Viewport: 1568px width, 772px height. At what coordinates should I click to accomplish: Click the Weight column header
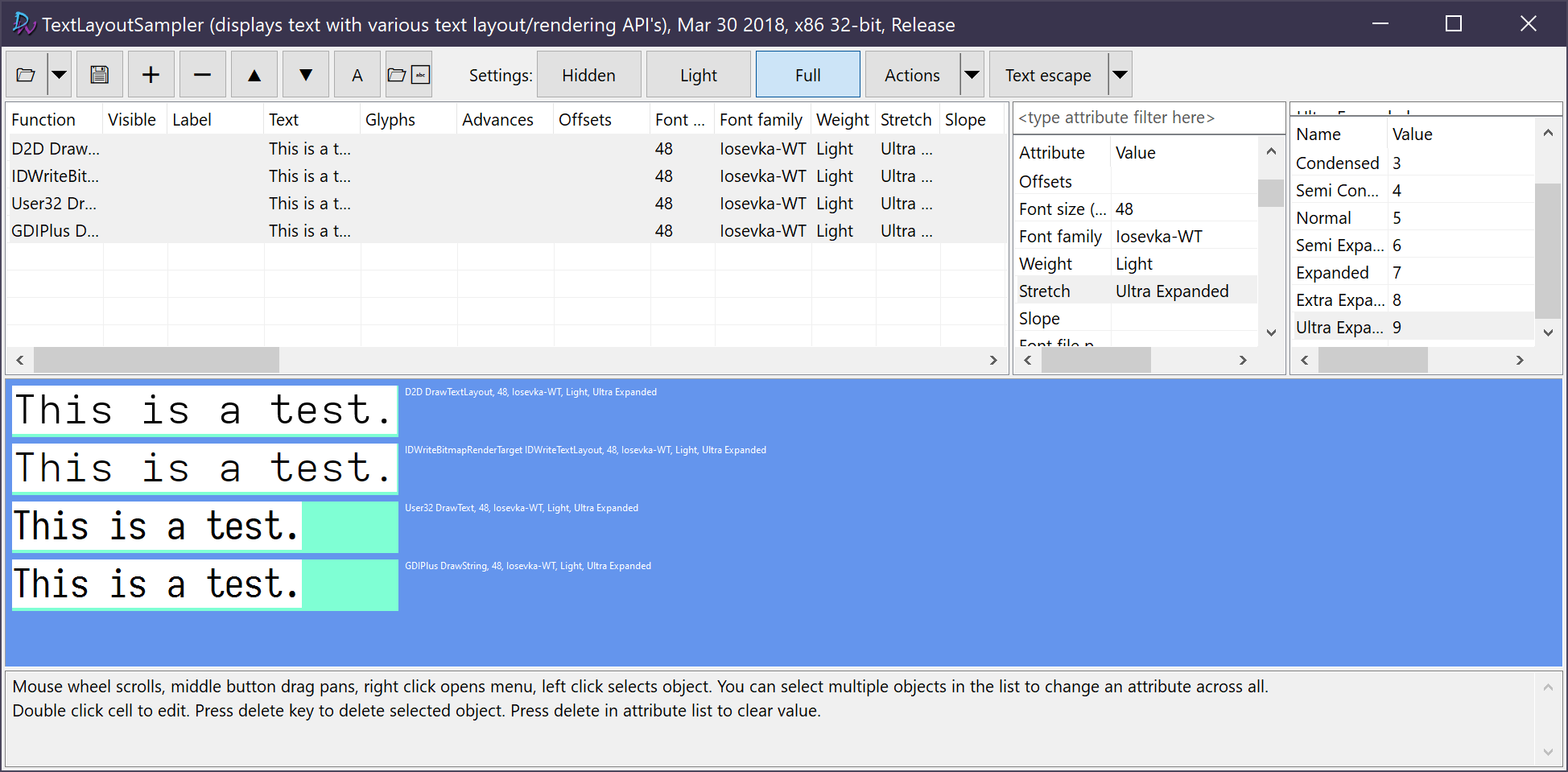pyautogui.click(x=842, y=118)
